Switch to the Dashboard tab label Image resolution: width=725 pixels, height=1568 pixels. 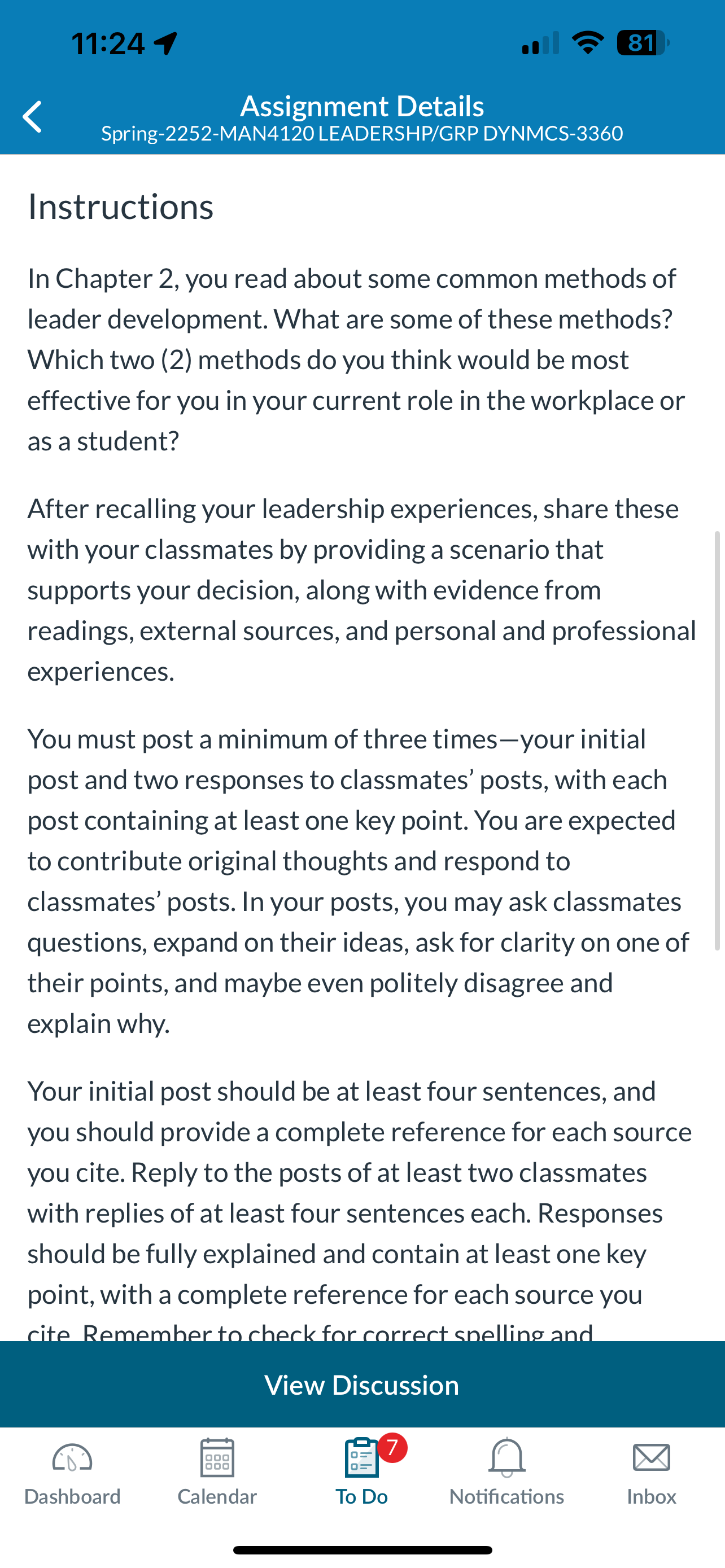pos(72,1496)
